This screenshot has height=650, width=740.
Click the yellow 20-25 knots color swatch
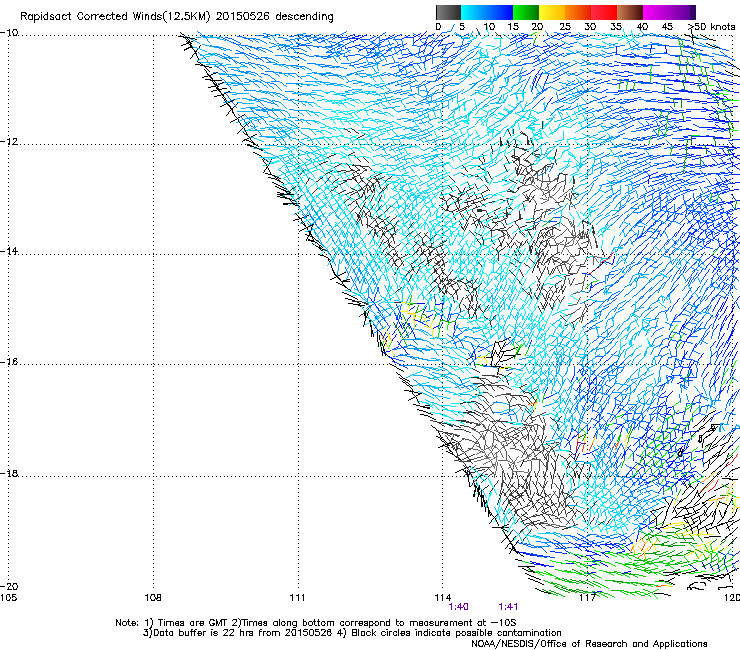point(552,12)
